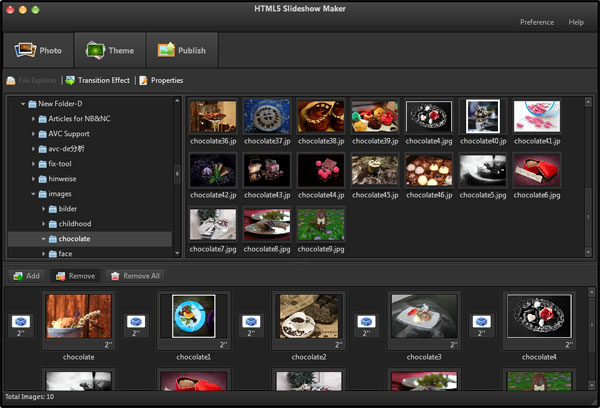Select chocolate44 thumbnail
The image size is (600, 408).
(321, 170)
